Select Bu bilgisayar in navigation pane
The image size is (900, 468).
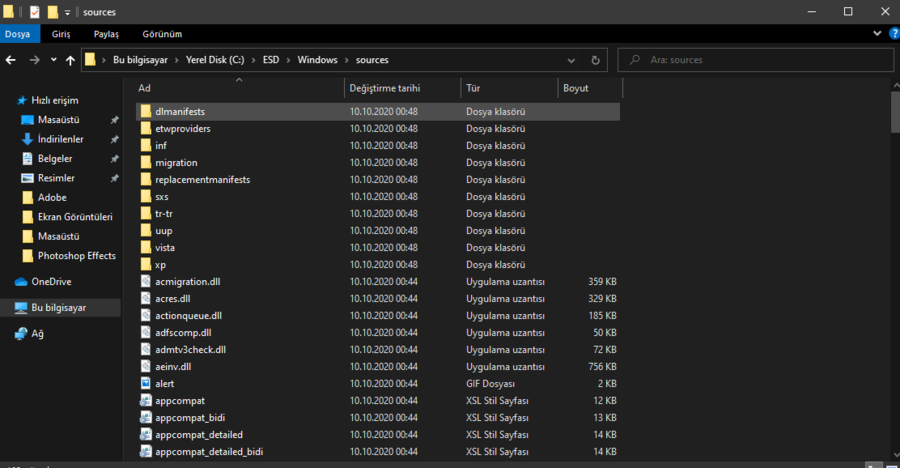(x=58, y=308)
